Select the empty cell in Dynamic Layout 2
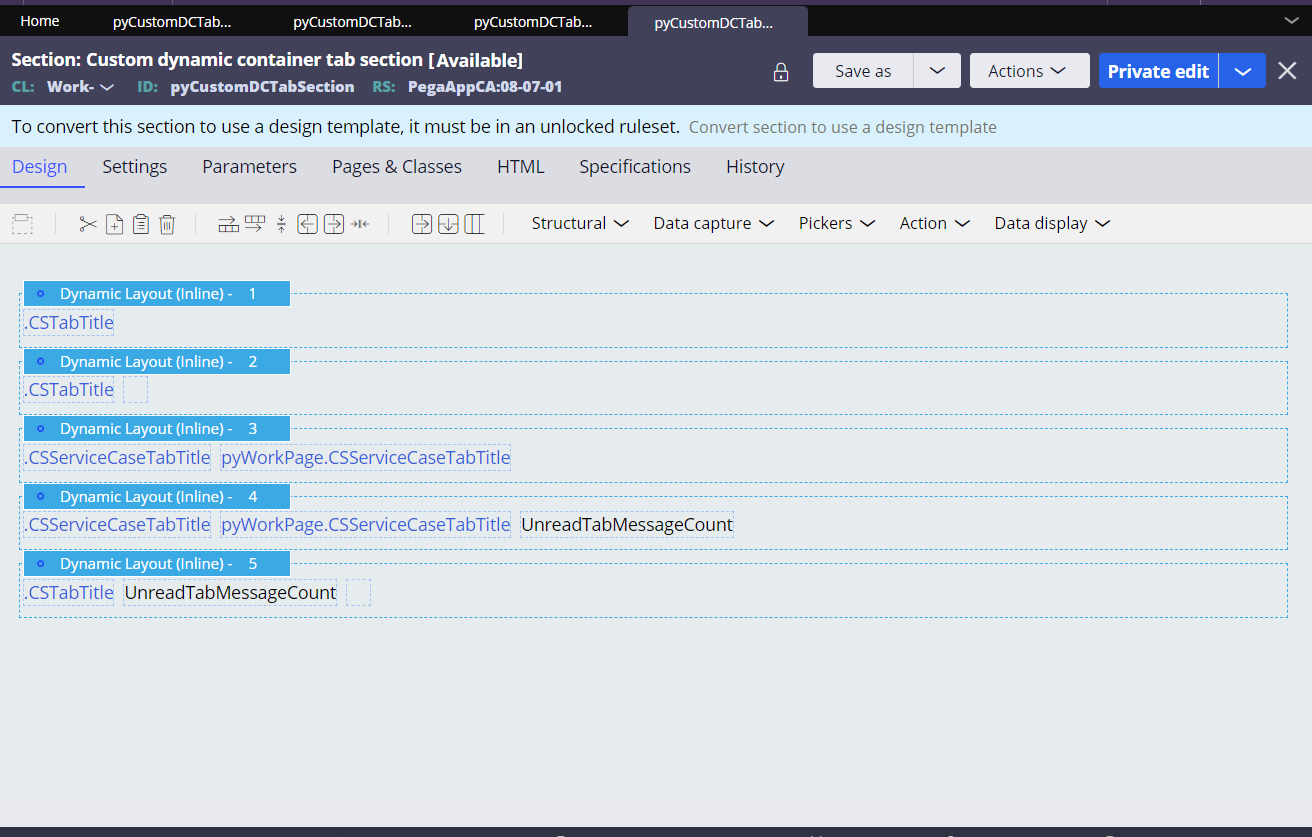The height and width of the screenshot is (837, 1312). (x=136, y=389)
